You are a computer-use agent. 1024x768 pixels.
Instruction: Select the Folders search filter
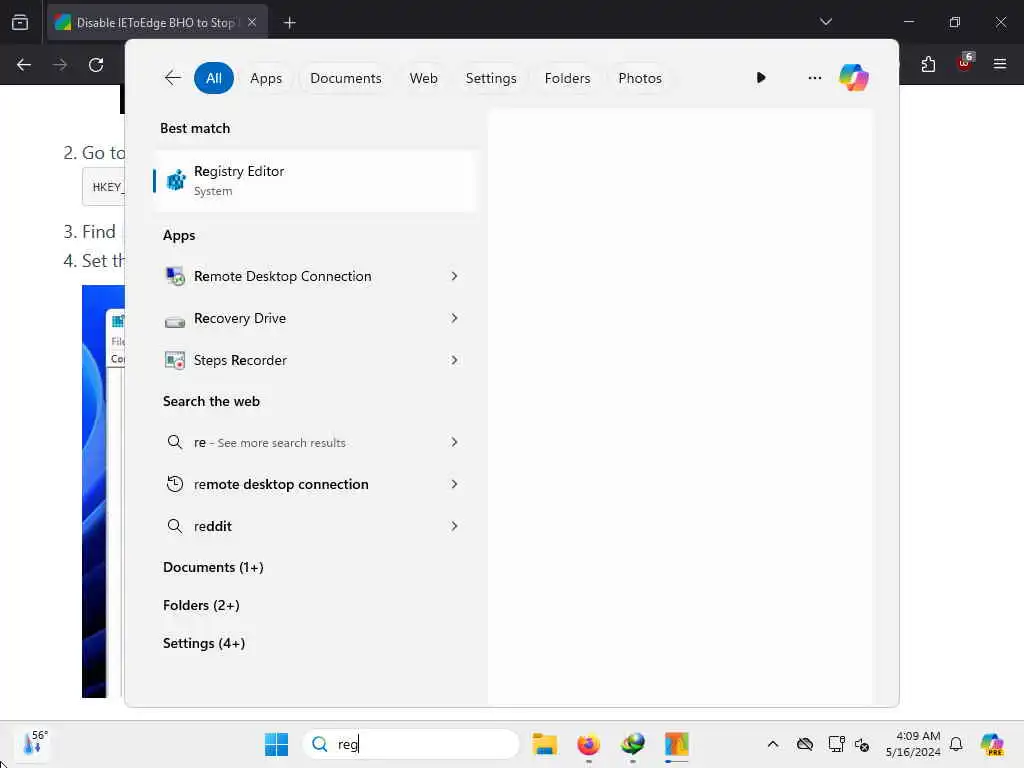click(x=567, y=78)
